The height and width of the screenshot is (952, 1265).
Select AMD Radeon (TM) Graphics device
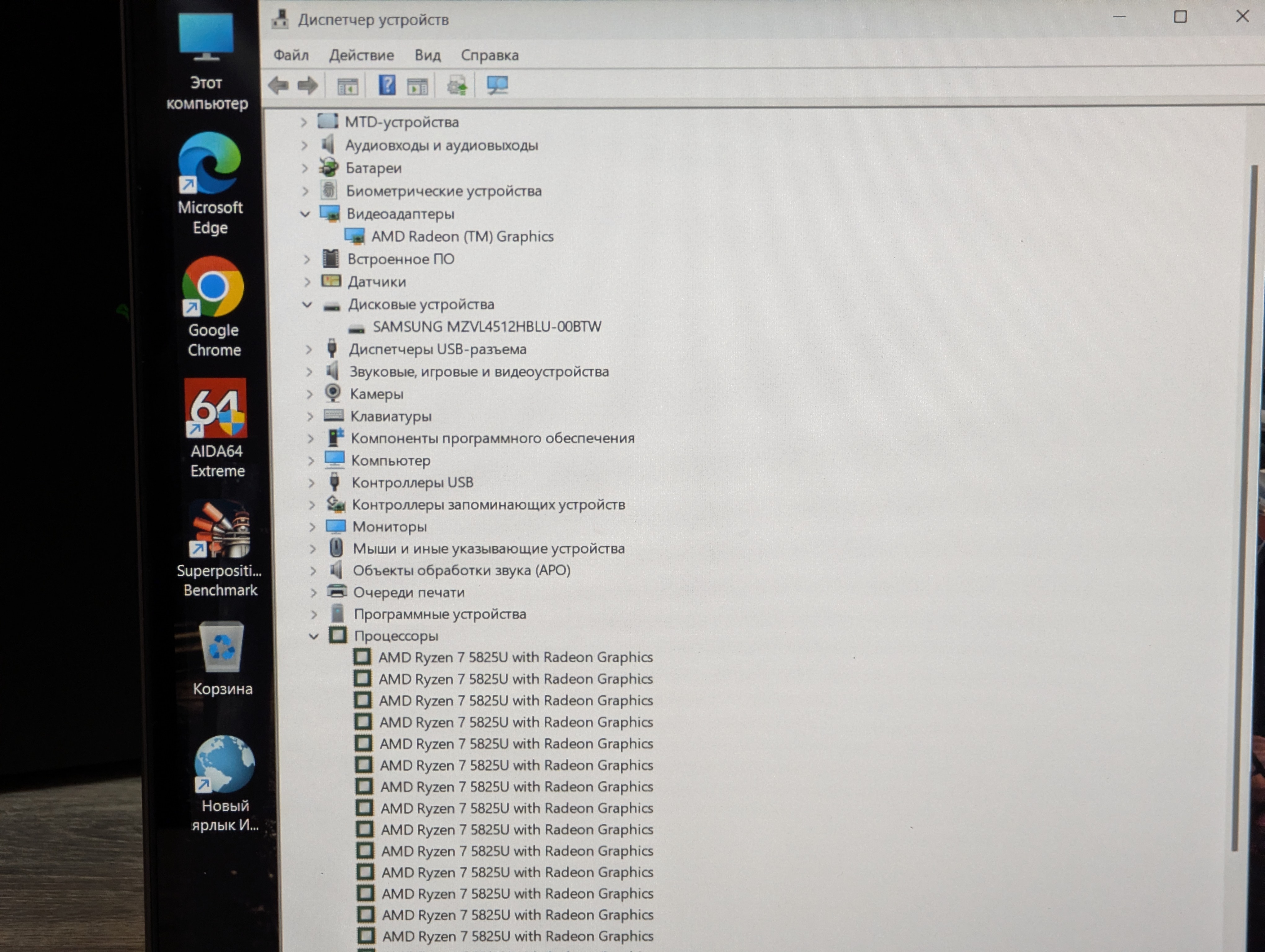[462, 236]
